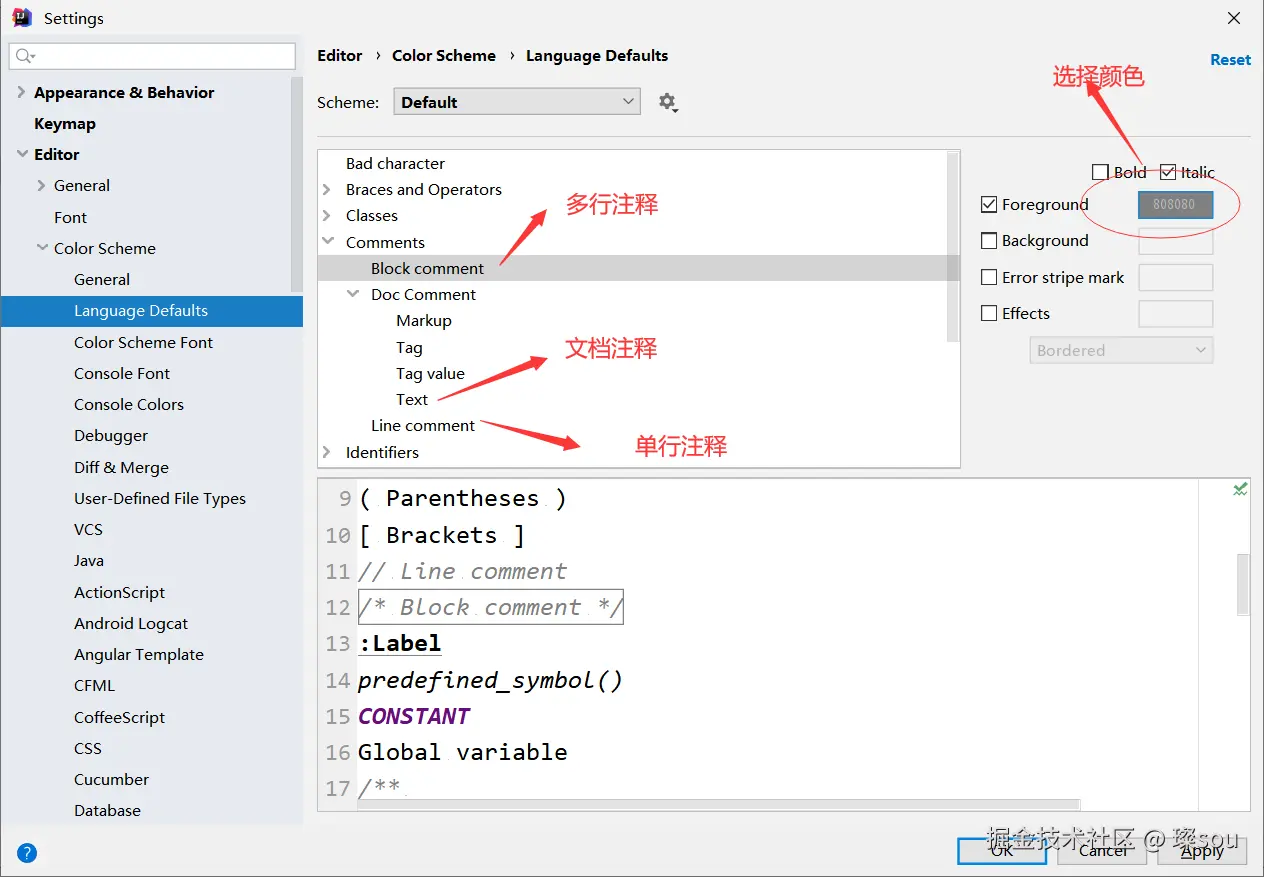This screenshot has height=877, width=1264.
Task: Open Color Scheme Font page
Action: (143, 342)
